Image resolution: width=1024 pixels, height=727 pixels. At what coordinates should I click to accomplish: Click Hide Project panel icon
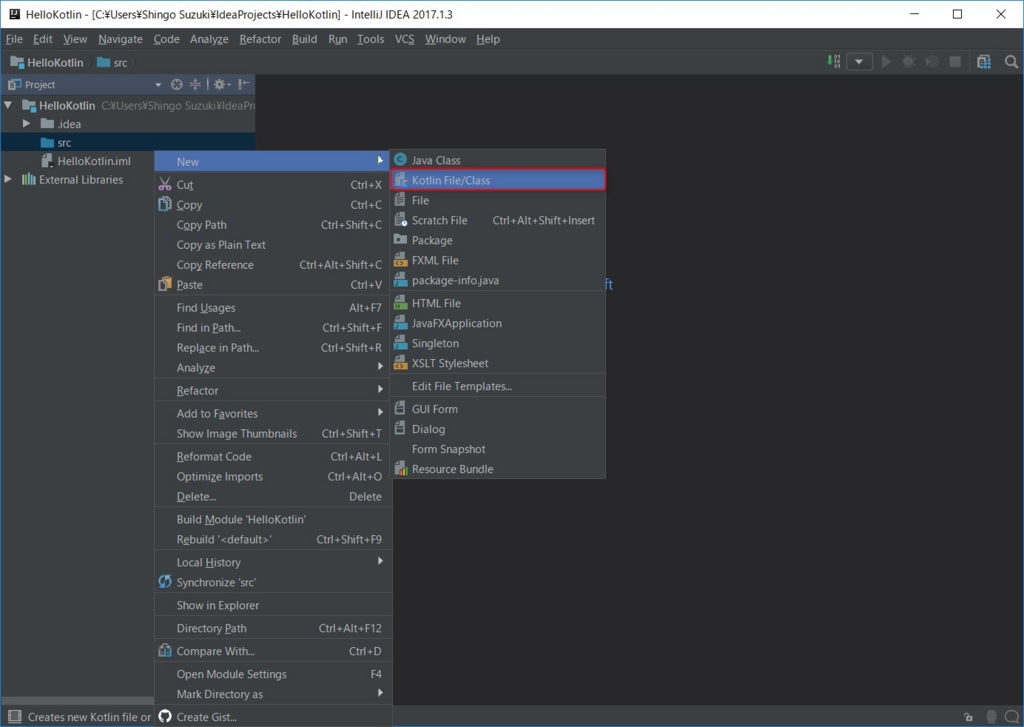[x=244, y=84]
